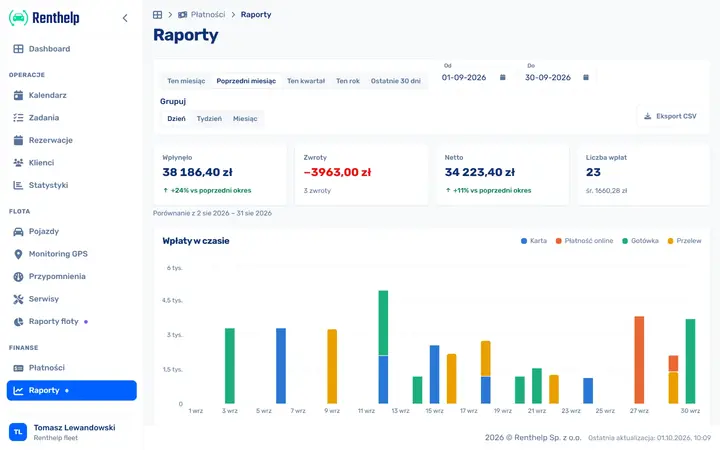The height and width of the screenshot is (450, 720).
Task: Select the Ten miesiąc range option
Action: pos(186,81)
